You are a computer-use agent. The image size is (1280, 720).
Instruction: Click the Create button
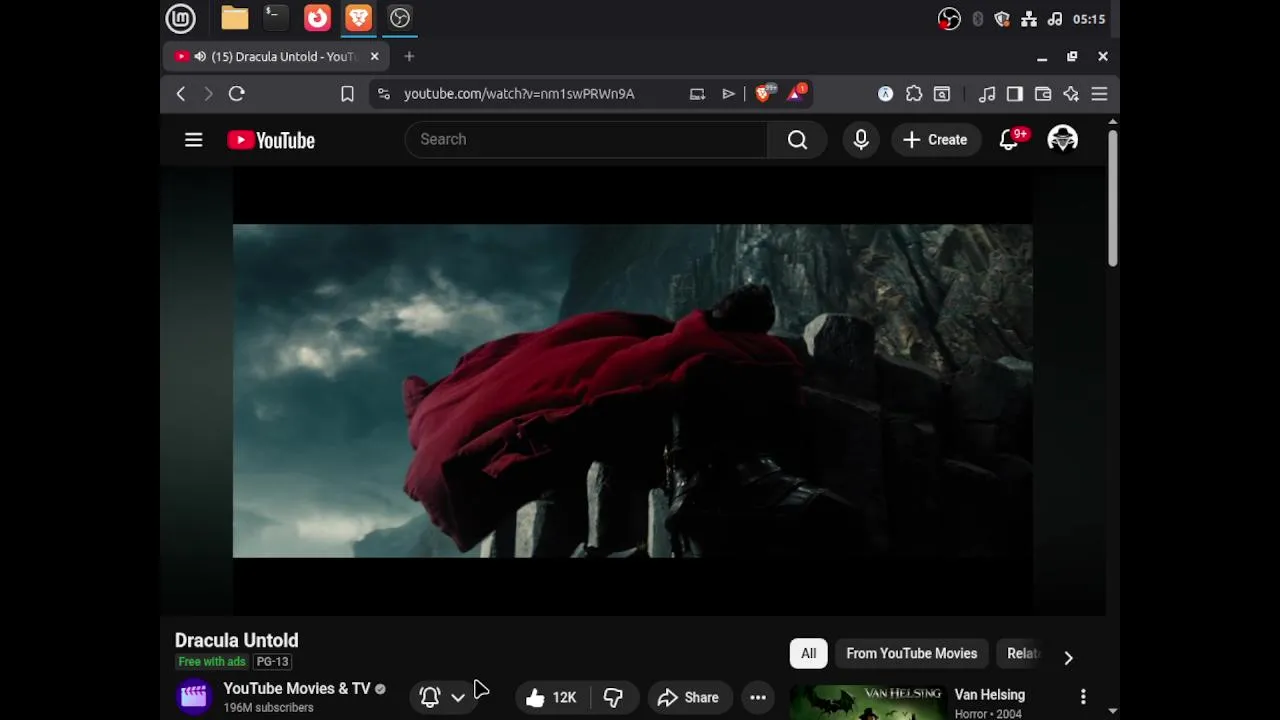(935, 140)
